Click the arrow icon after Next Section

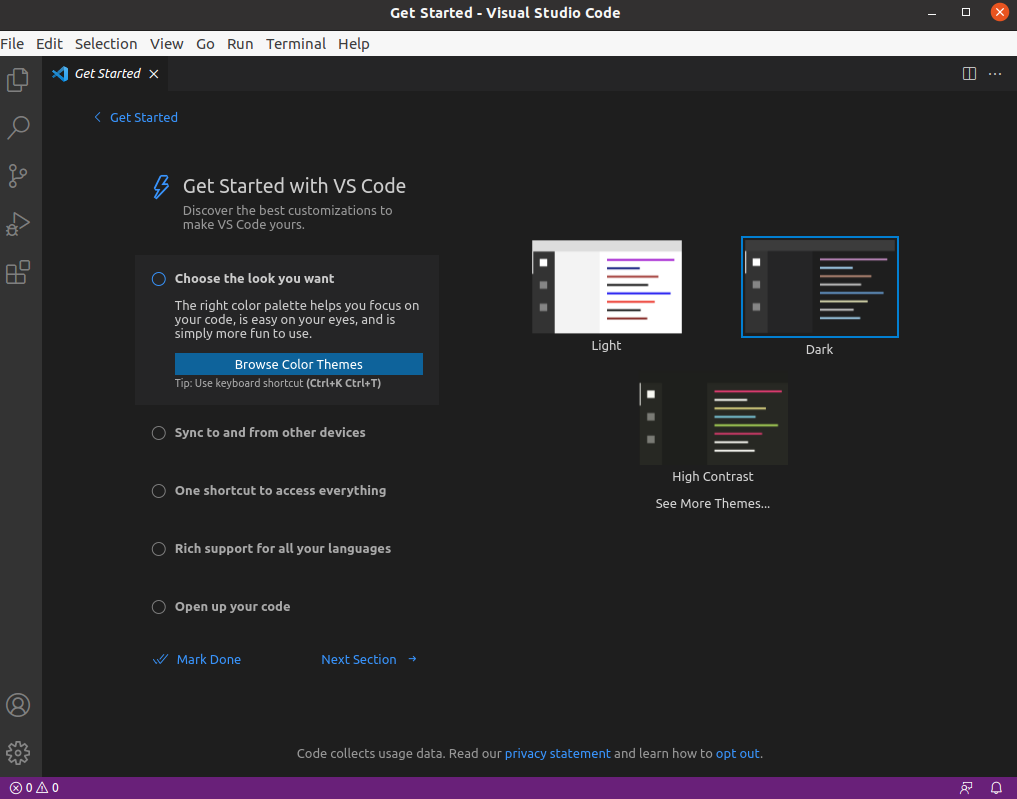pyautogui.click(x=412, y=659)
